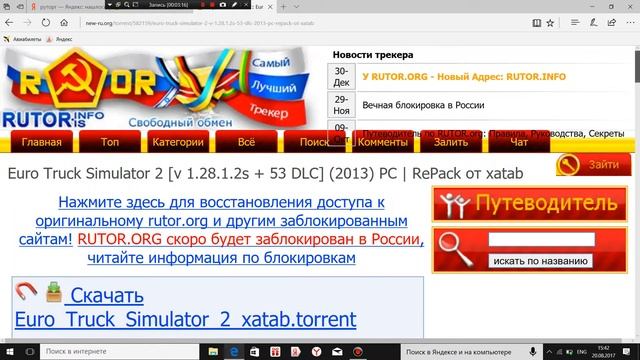Expand the recorder toolbar dropdown arrow

pyautogui.click(x=109, y=4)
